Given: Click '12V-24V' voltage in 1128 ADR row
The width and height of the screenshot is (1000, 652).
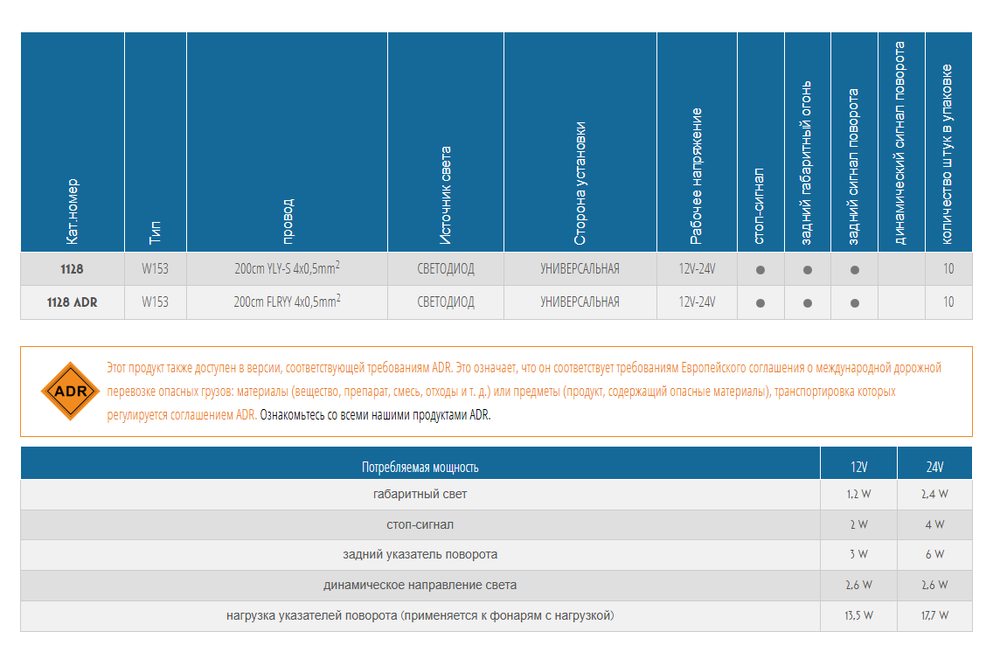Looking at the screenshot, I should click(697, 302).
